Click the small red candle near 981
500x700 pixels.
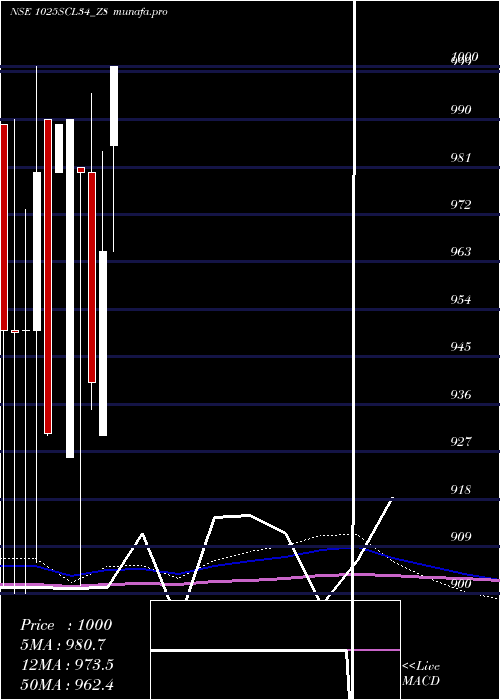[81, 170]
